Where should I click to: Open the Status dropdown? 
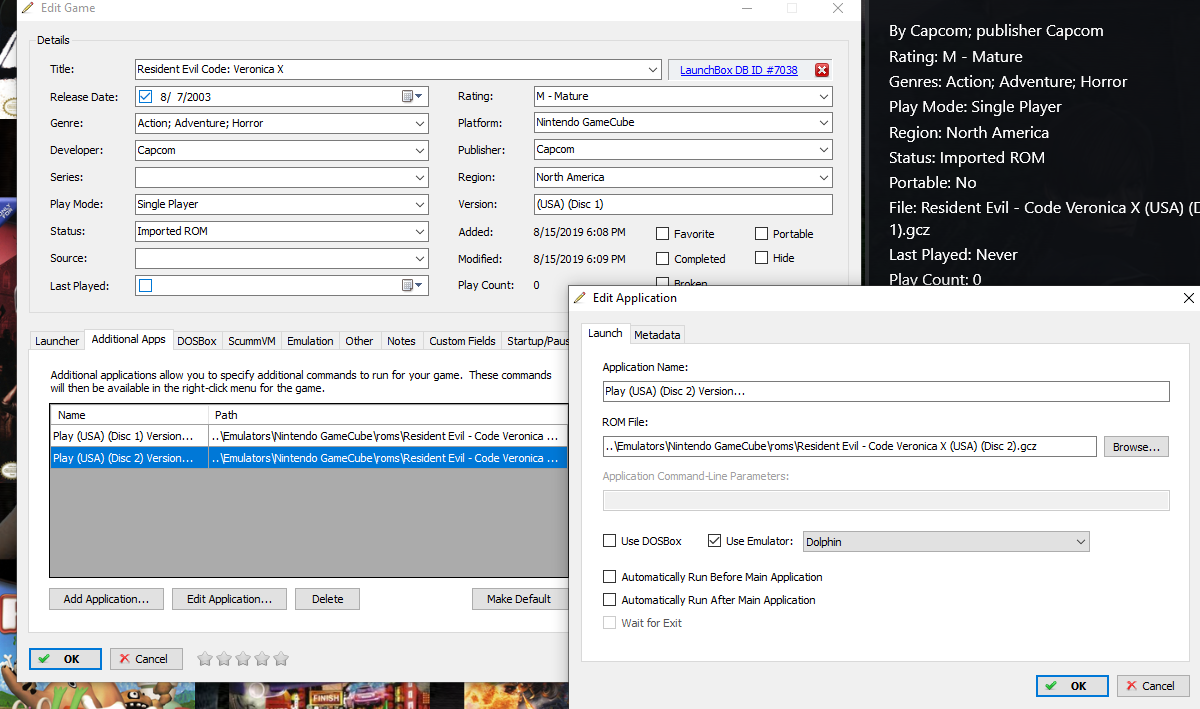(420, 232)
